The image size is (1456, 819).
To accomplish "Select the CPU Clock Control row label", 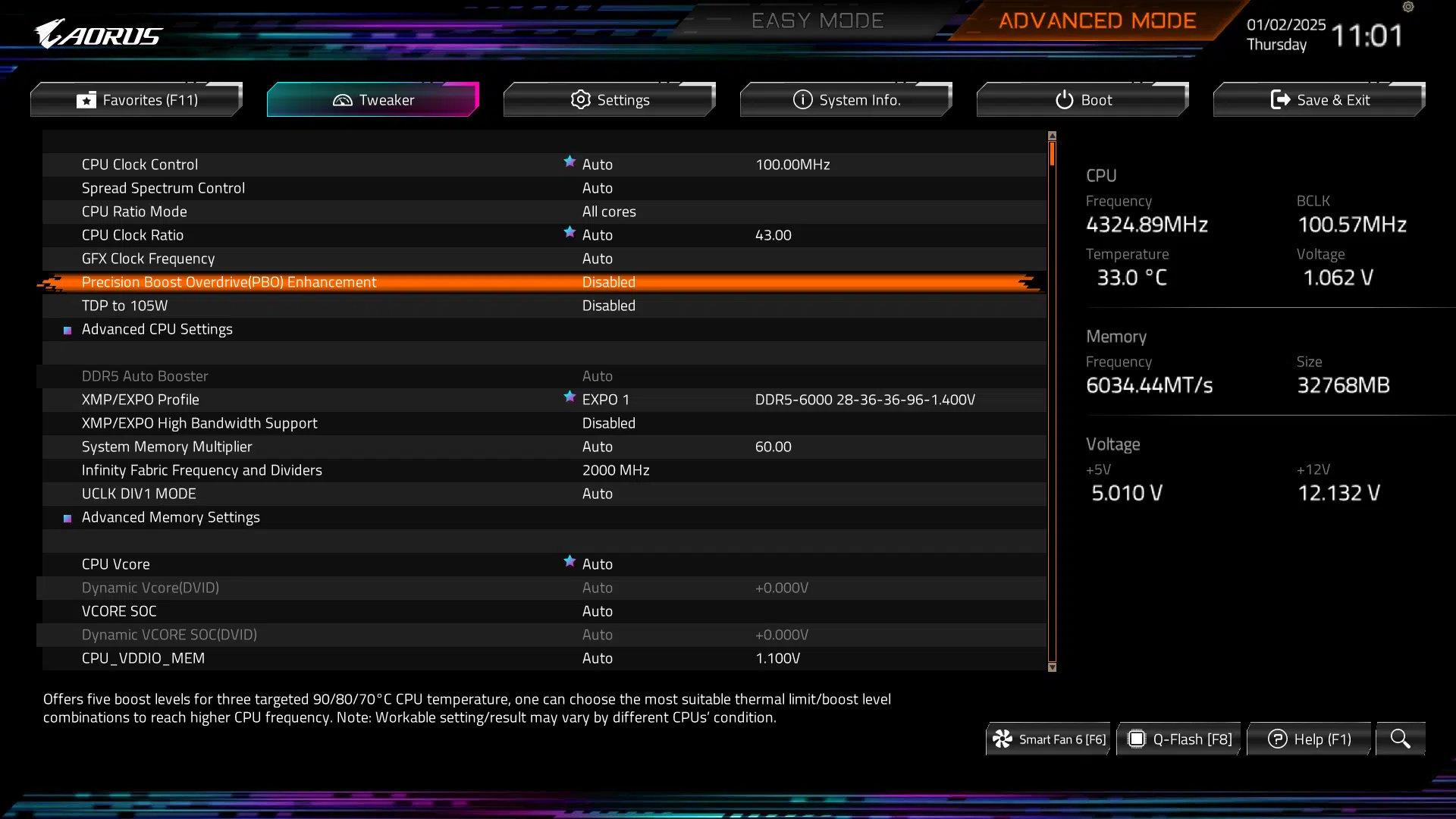I will (140, 165).
